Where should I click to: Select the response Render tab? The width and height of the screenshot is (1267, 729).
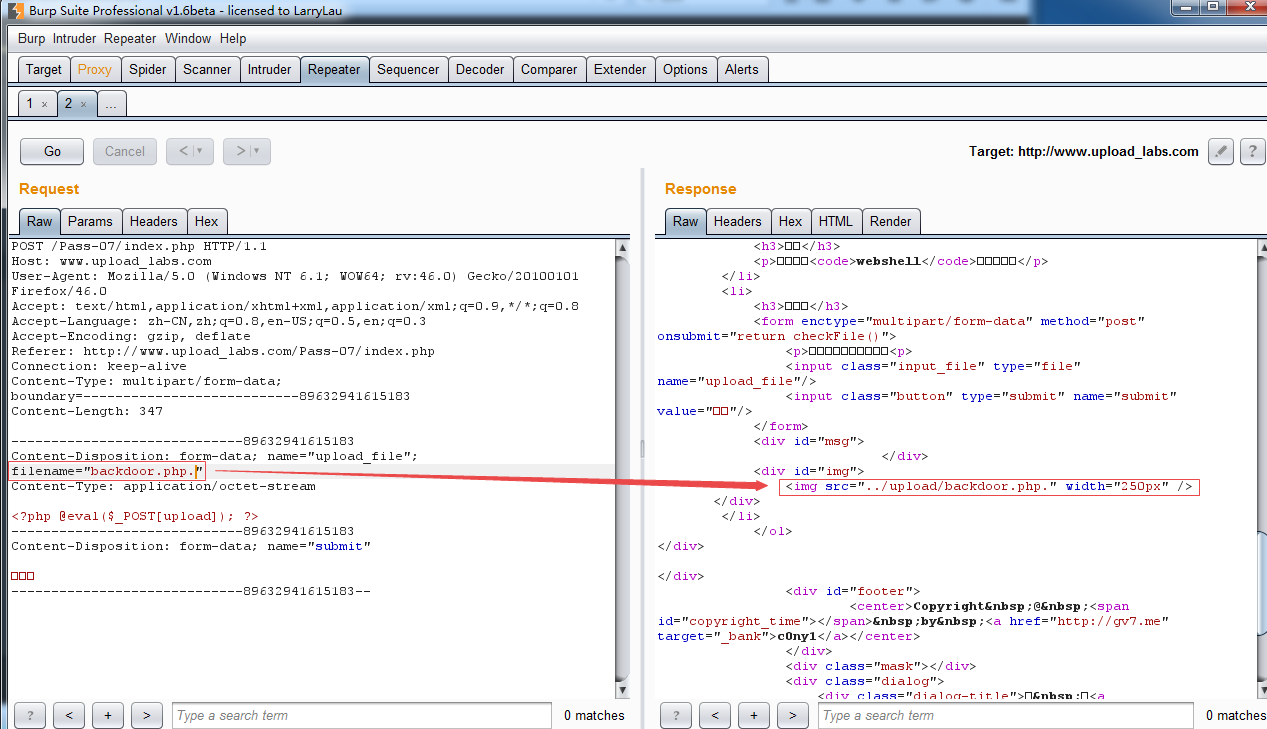click(x=891, y=221)
